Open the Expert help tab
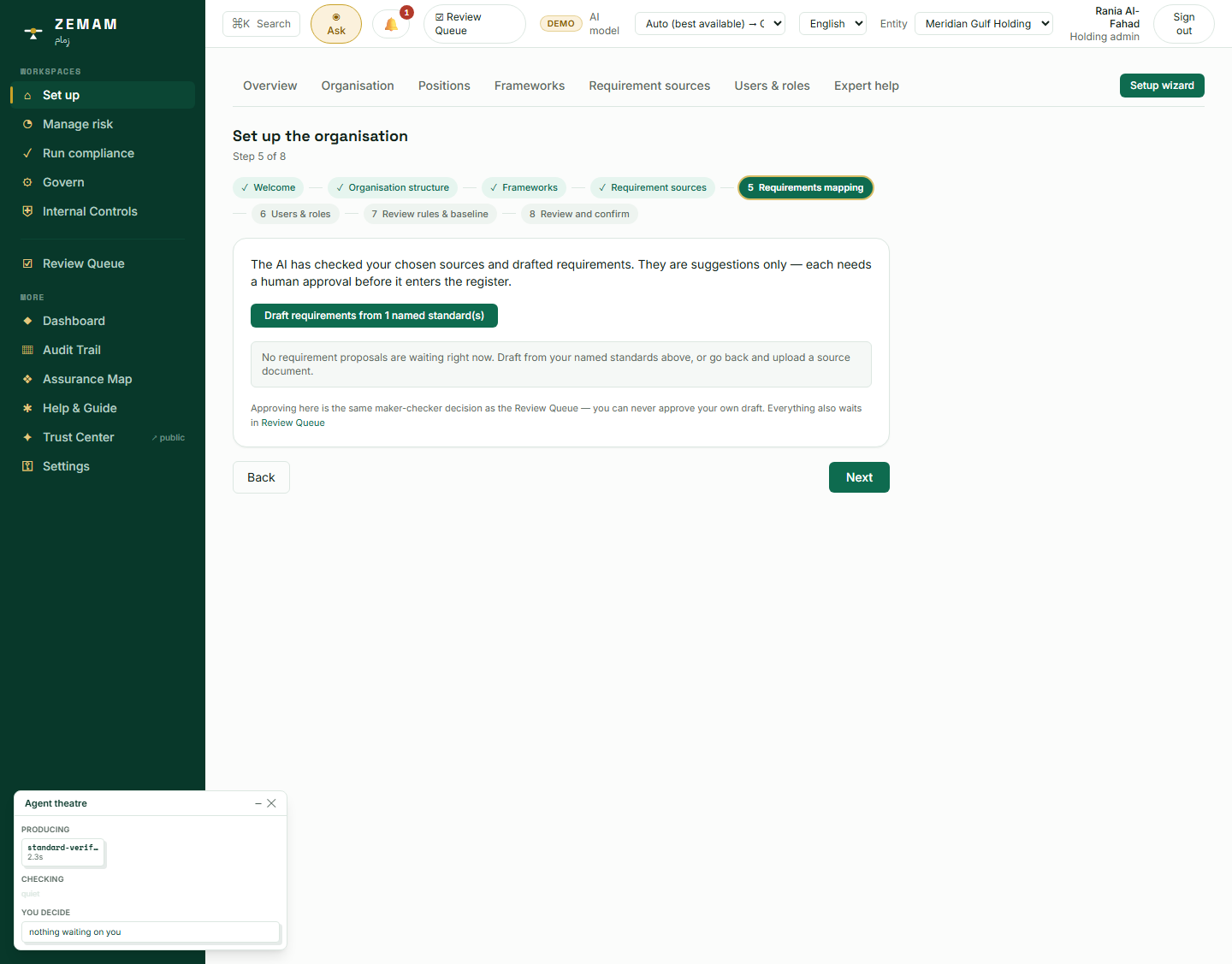Screen dimensions: 1232x964 [867, 86]
